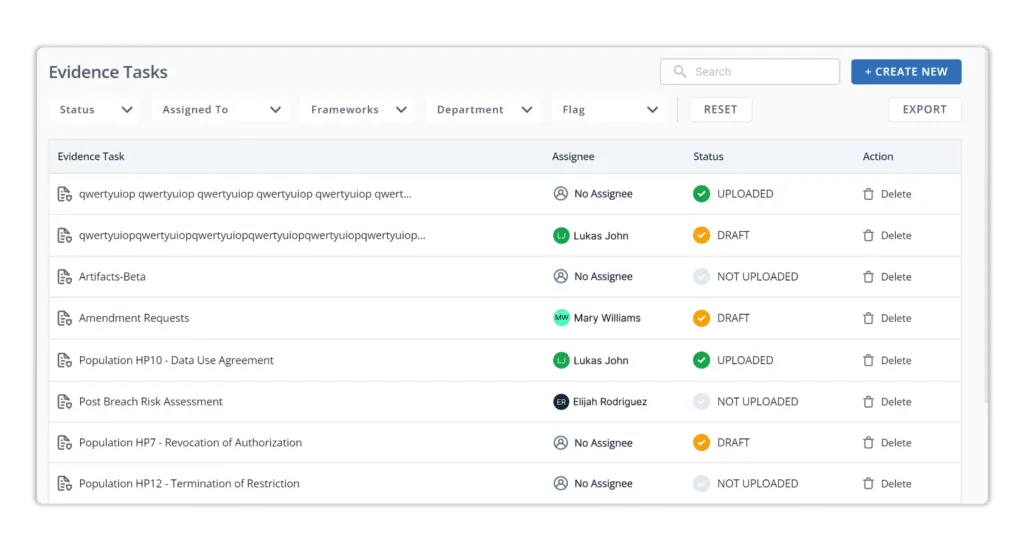This screenshot has width=1024, height=551.
Task: Click the document icon beside Post Breach Risk Assessment
Action: 65,401
